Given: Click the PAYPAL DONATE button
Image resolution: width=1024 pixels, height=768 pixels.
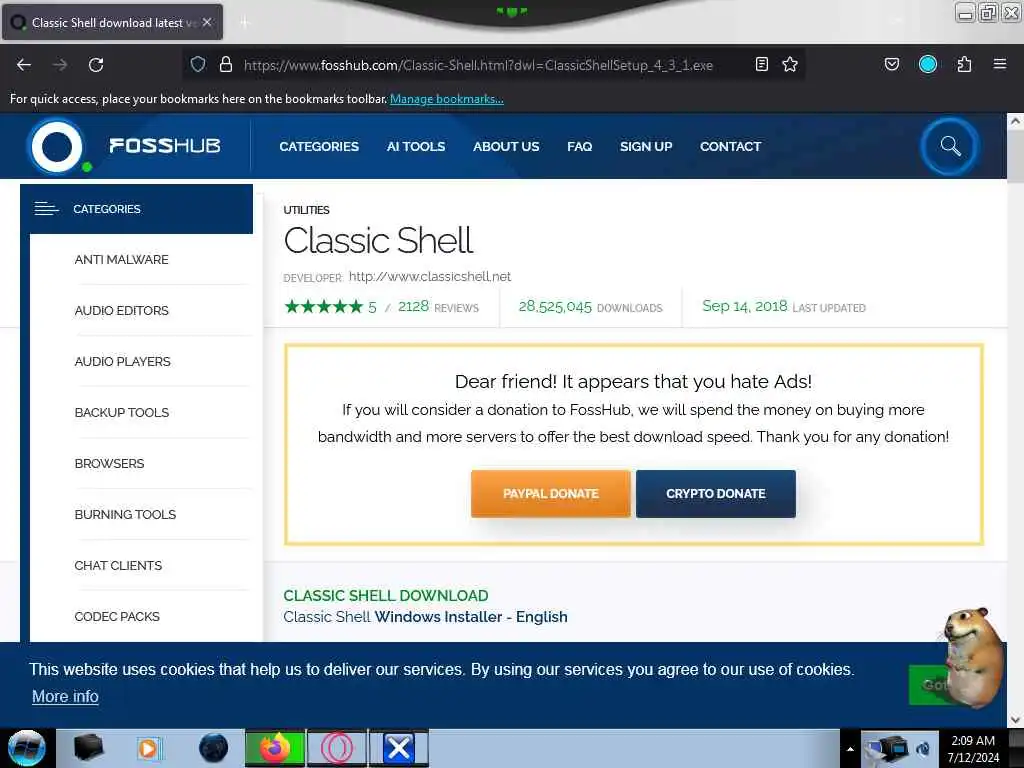Looking at the screenshot, I should (x=551, y=494).
